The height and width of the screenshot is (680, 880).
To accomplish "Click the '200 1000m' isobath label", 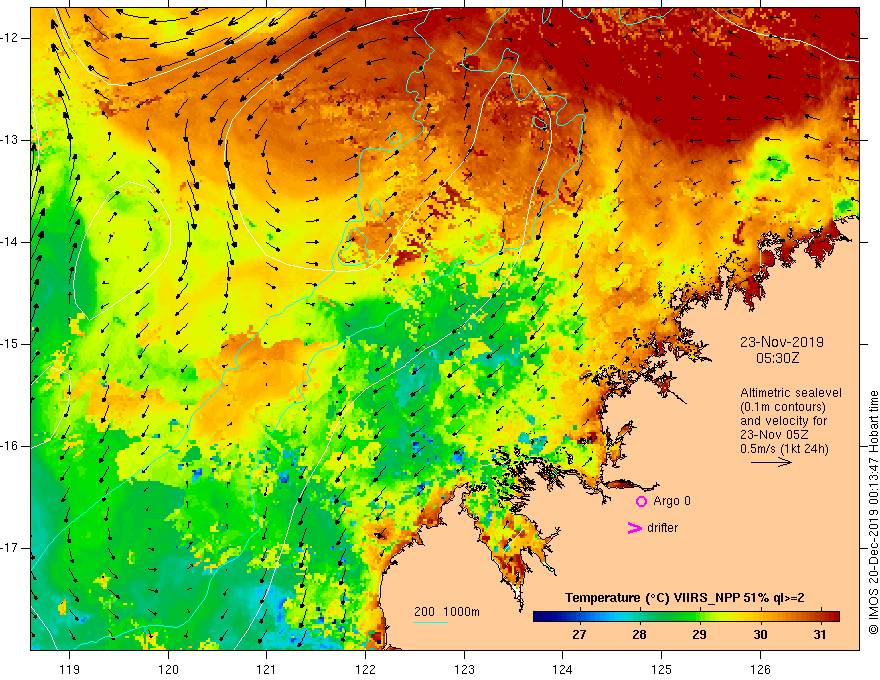I will pos(447,612).
